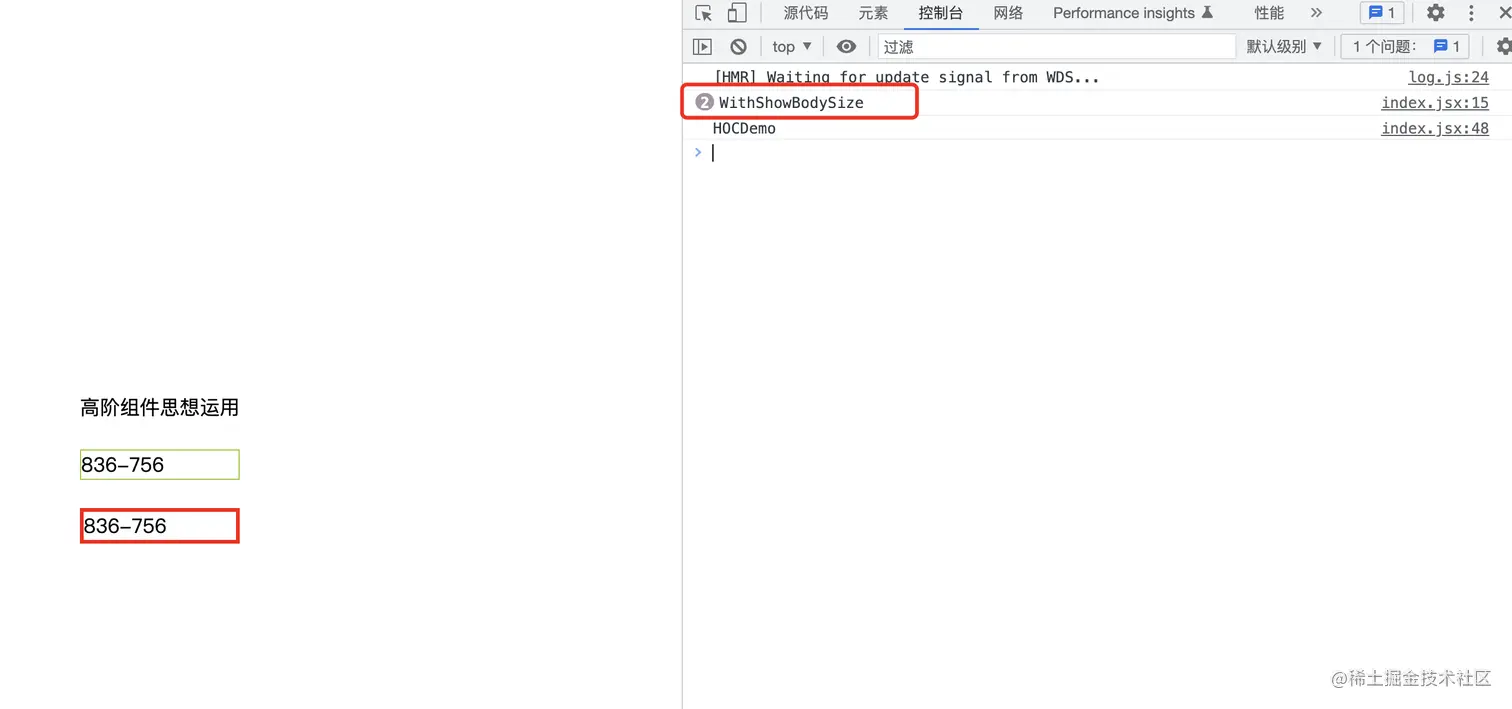Open the DevTools three-dot menu
The width and height of the screenshot is (1512, 709).
tap(1471, 13)
